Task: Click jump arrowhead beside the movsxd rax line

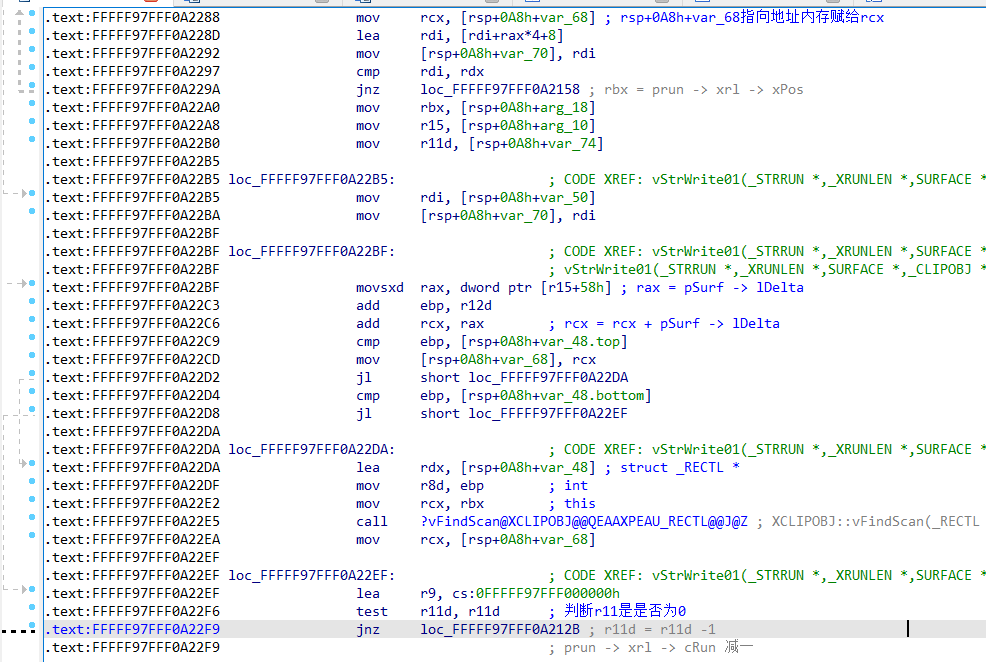Action: pyautogui.click(x=25, y=287)
